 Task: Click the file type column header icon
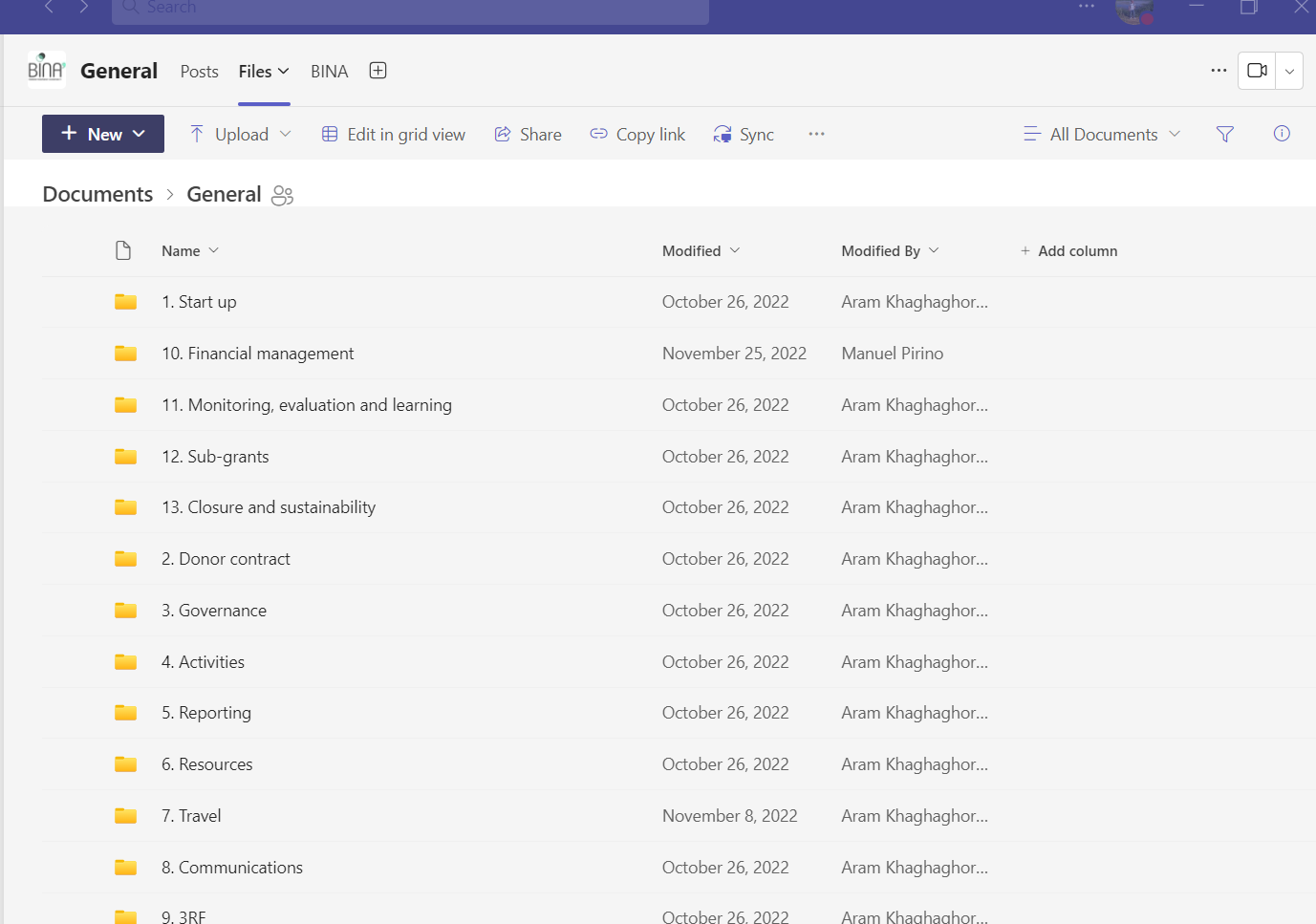123,251
